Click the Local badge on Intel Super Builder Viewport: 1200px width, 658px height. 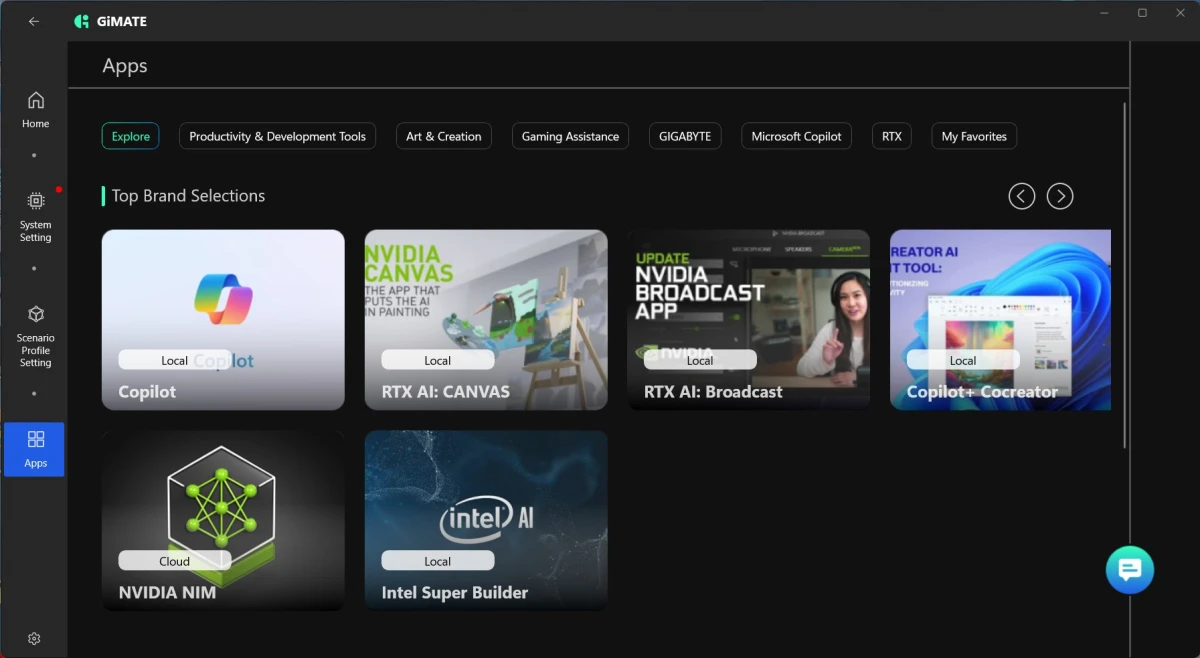click(x=438, y=561)
